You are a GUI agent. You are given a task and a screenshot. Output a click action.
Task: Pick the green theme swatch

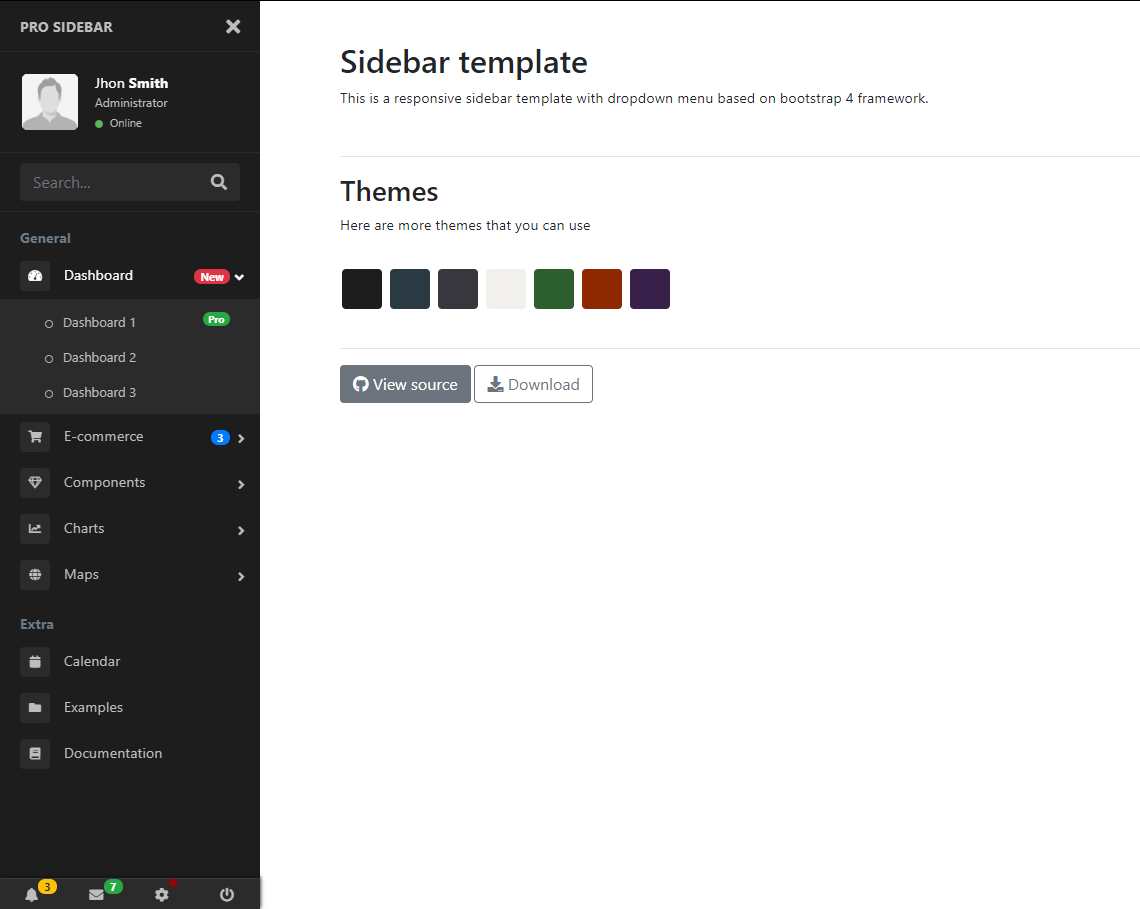tap(553, 288)
